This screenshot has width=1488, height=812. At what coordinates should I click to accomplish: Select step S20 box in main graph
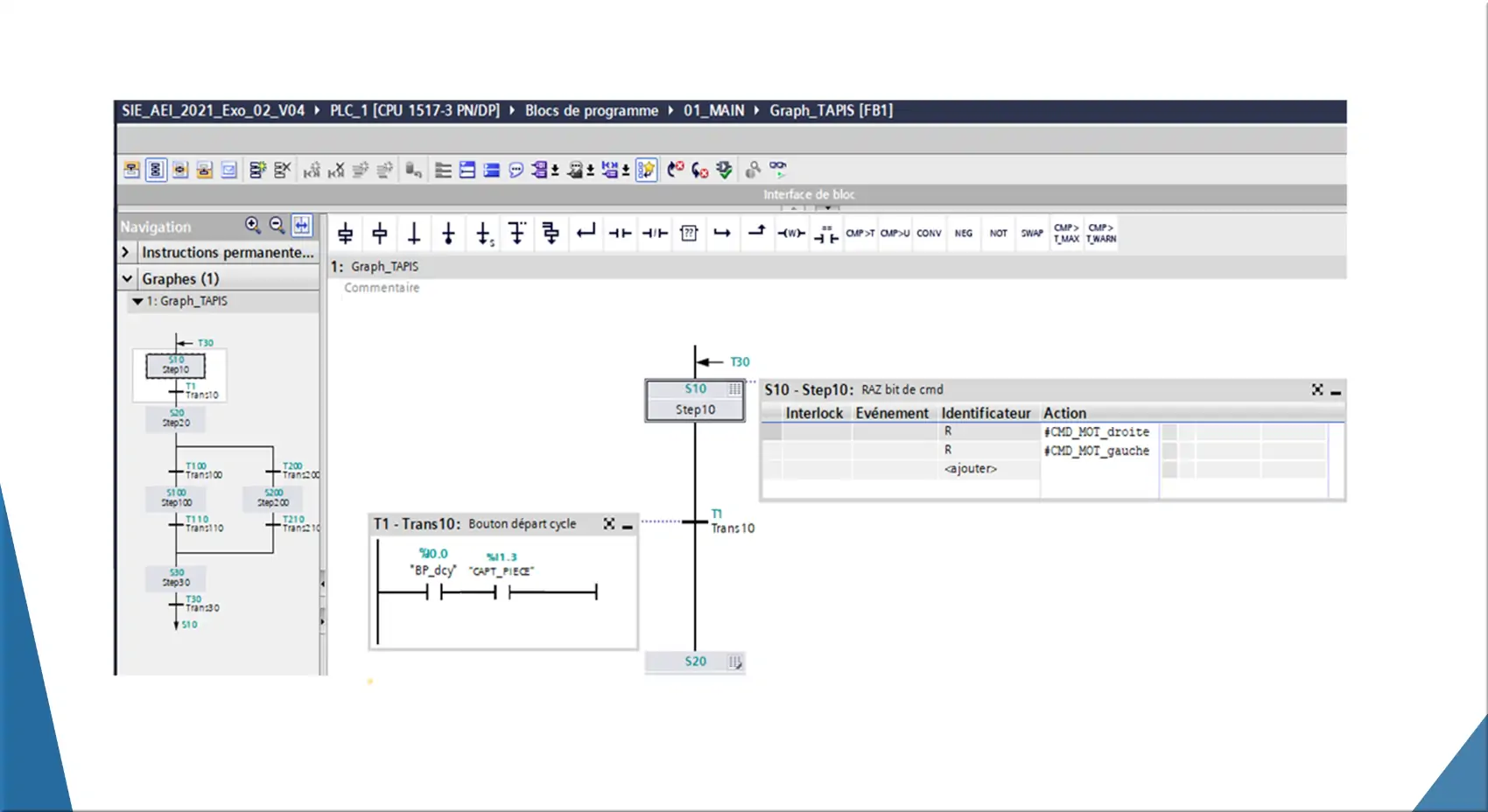pyautogui.click(x=695, y=661)
